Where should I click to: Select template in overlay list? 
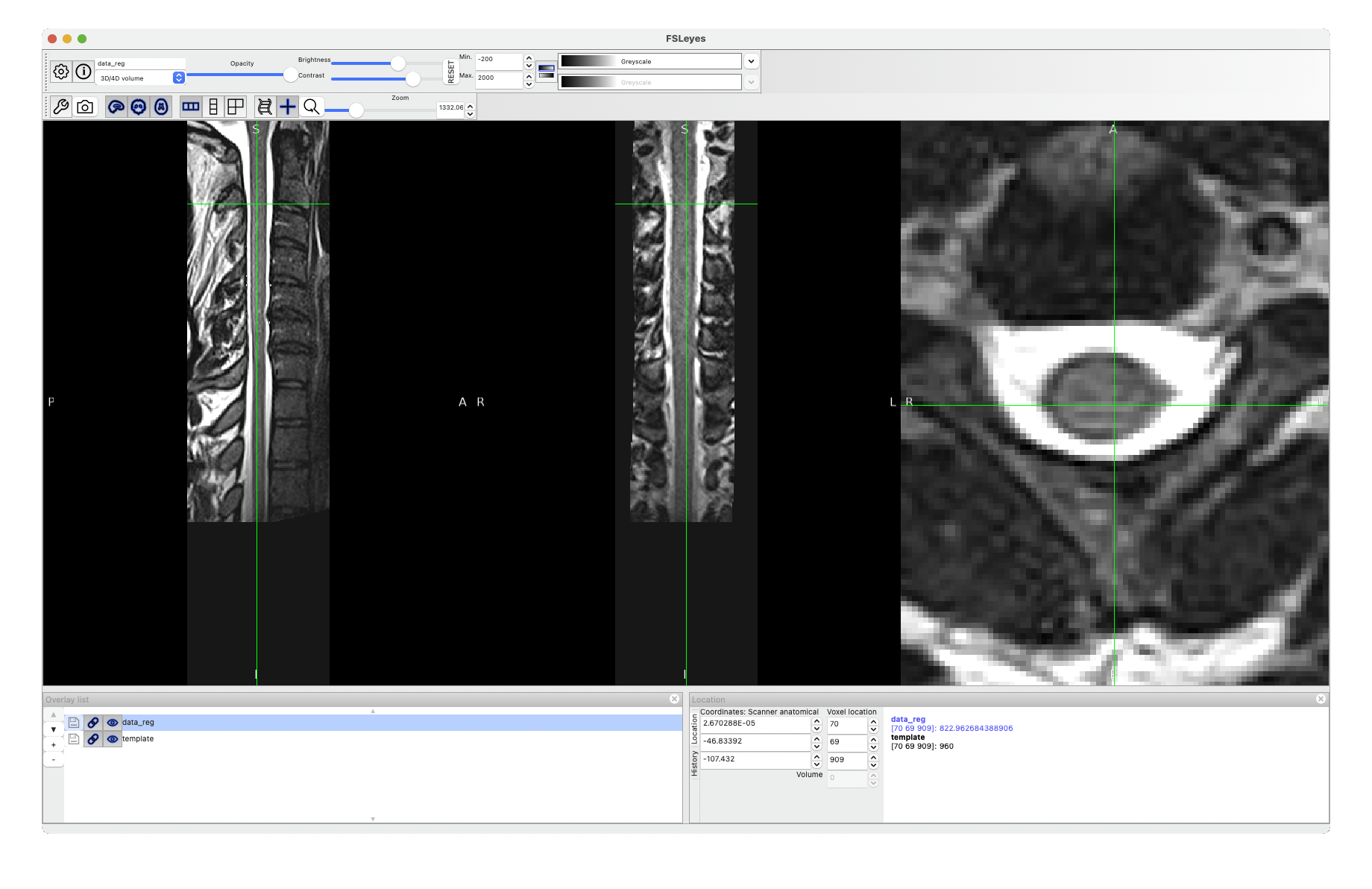click(x=138, y=739)
